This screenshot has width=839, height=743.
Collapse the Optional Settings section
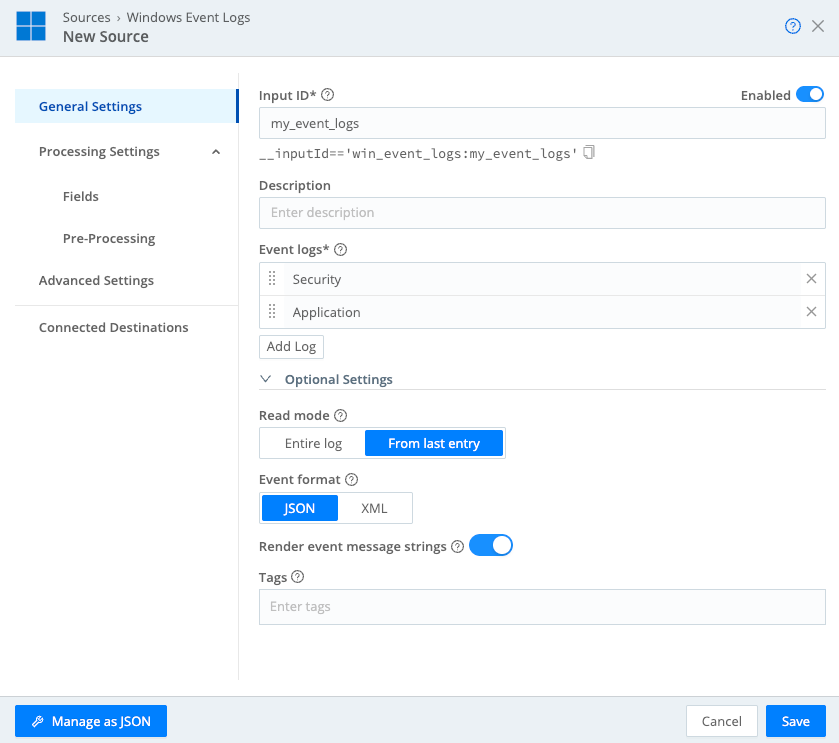266,379
